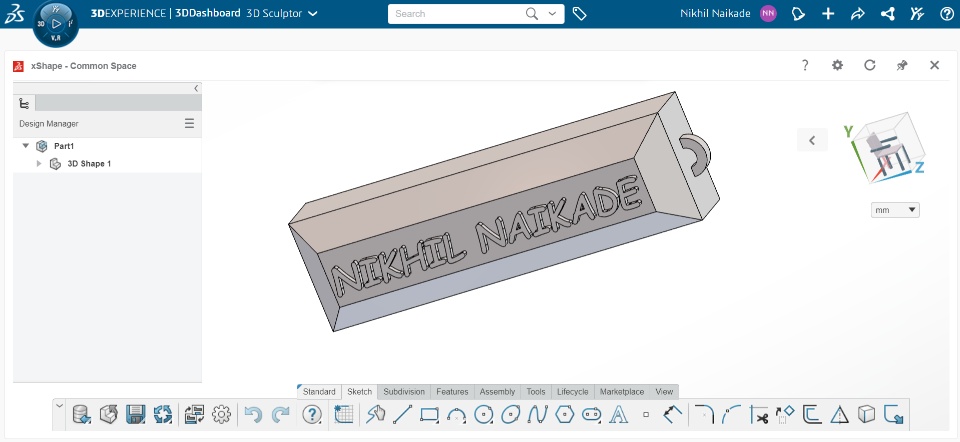Click the blue update/refresh arrows icon
Image resolution: width=960 pixels, height=442 pixels.
click(x=163, y=414)
